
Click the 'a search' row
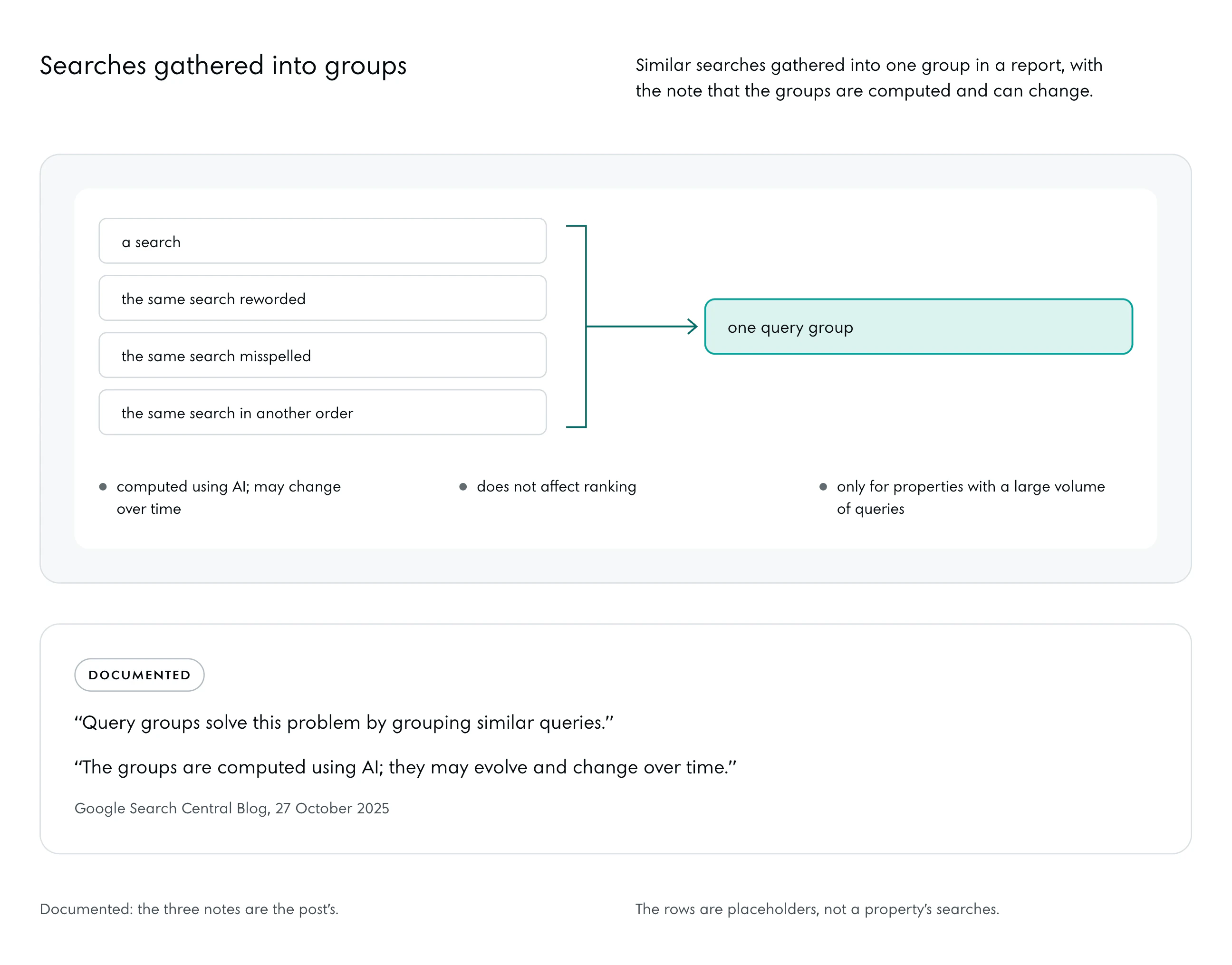click(323, 241)
